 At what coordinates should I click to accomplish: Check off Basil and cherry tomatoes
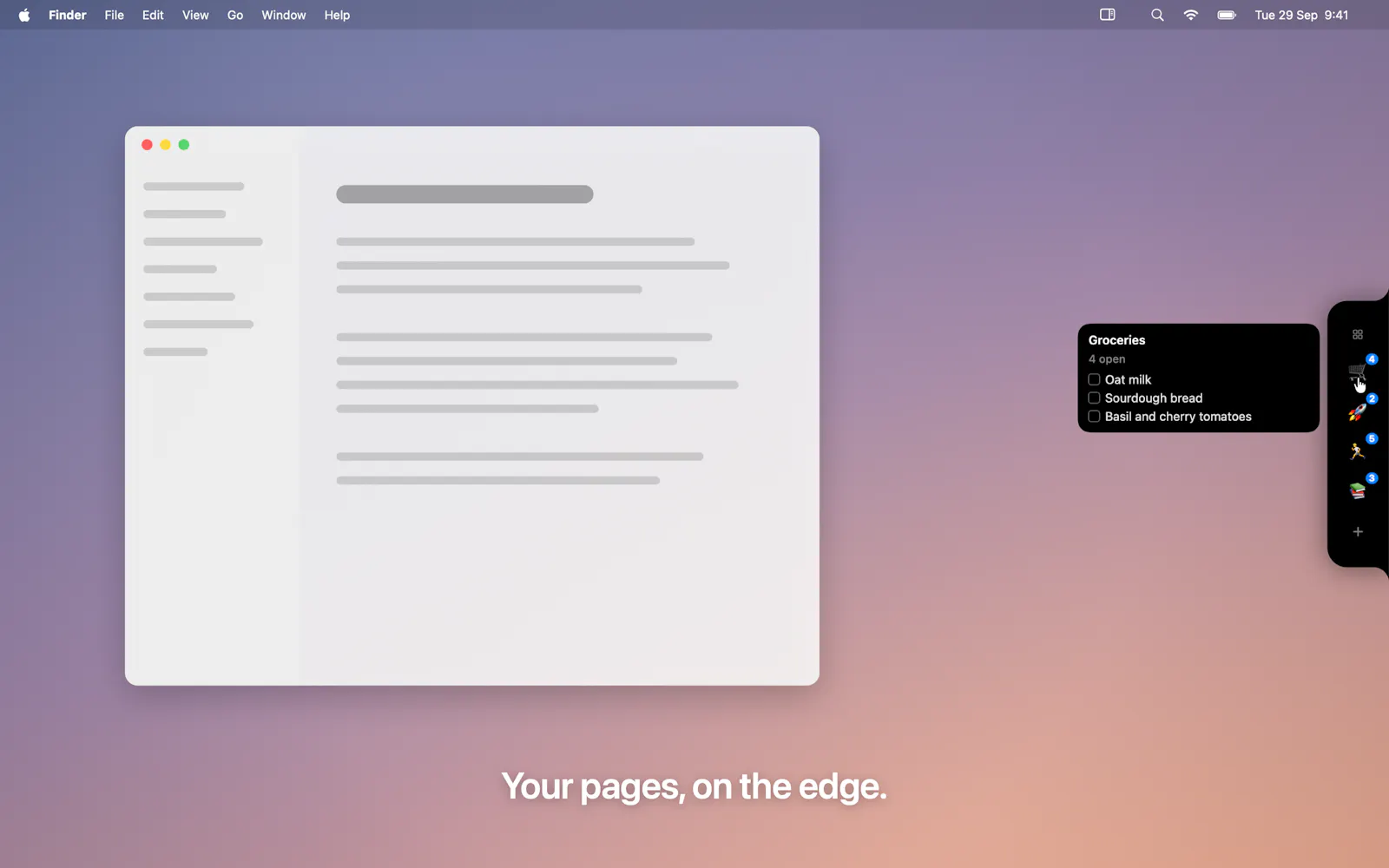tap(1094, 417)
